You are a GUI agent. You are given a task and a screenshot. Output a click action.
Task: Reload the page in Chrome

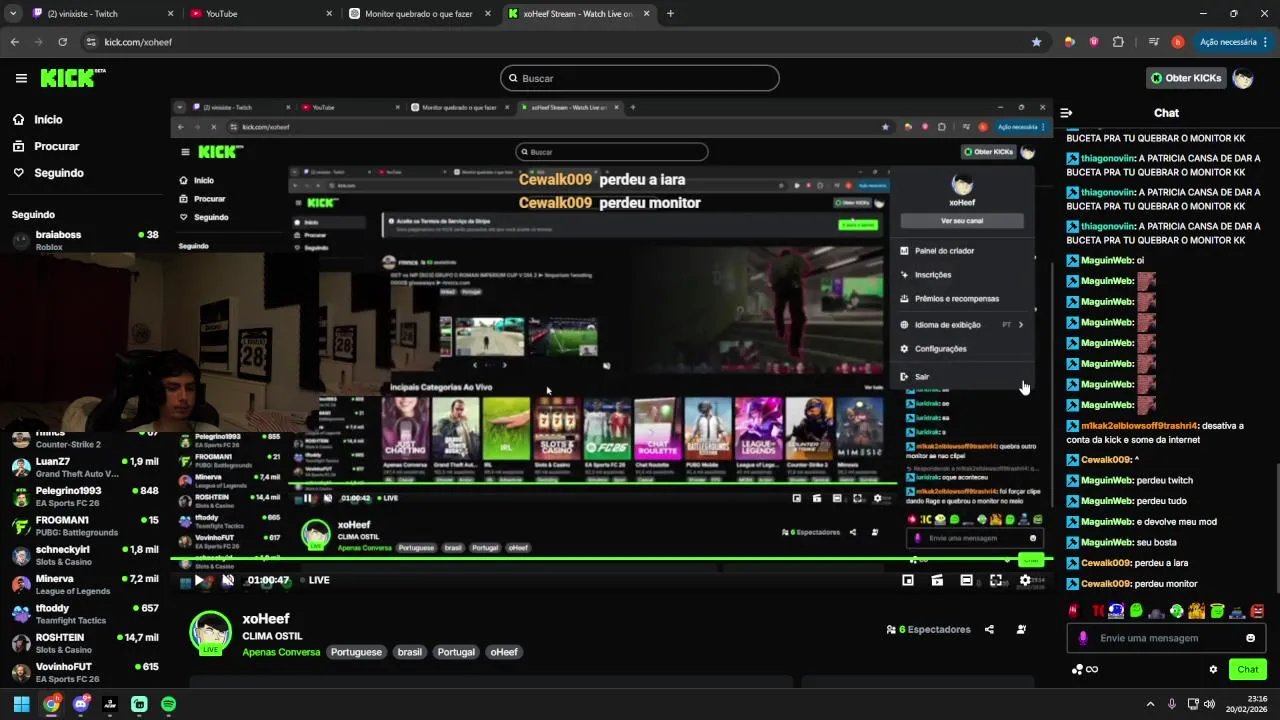coord(63,42)
